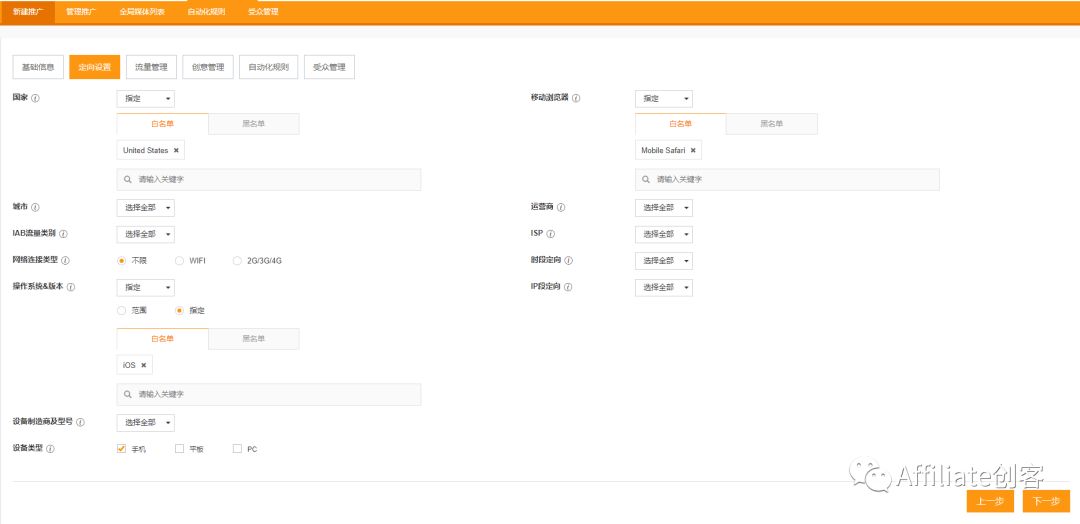Uncheck the 手机 device type checkbox
This screenshot has height=524, width=1080.
tap(122, 448)
